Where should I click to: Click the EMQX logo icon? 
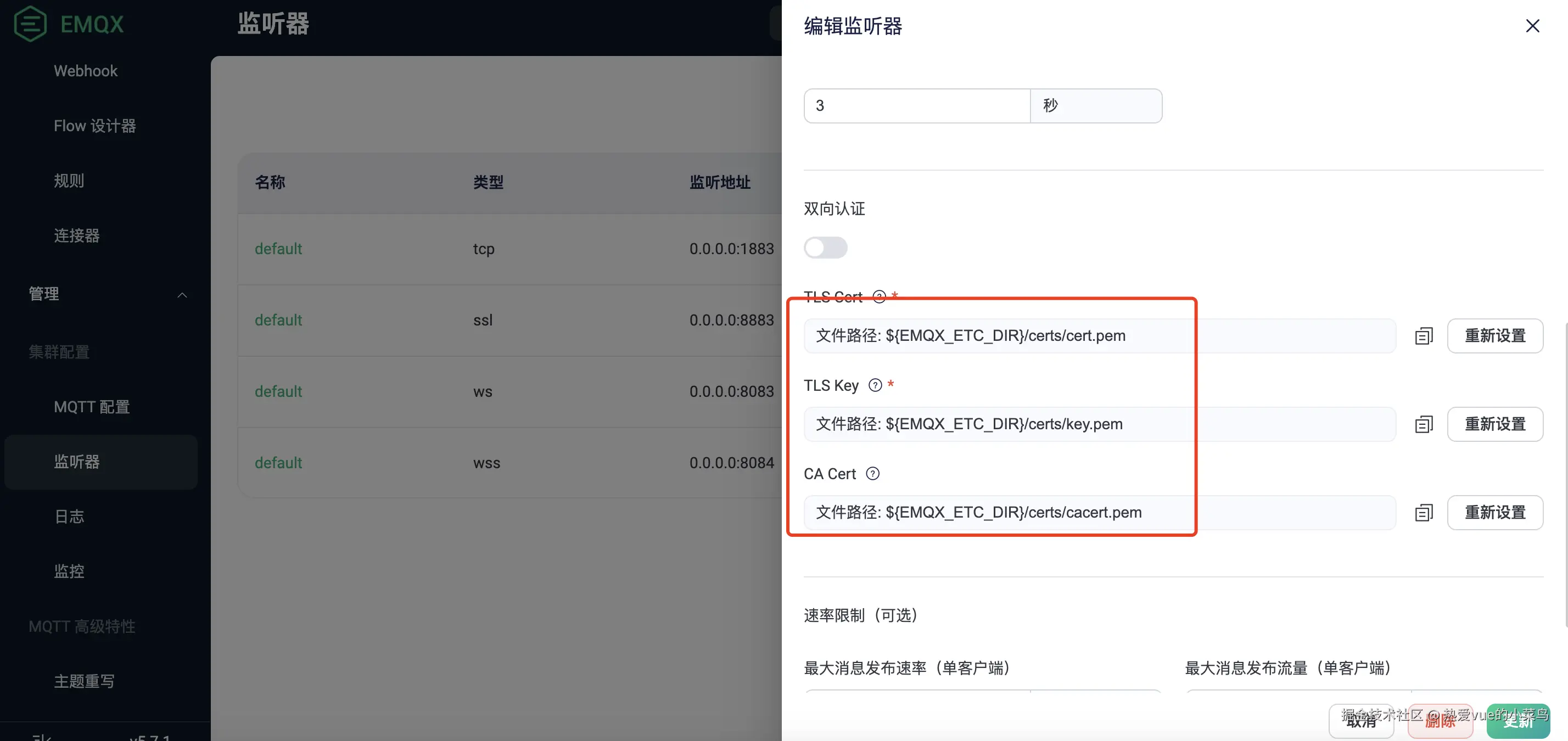30,24
